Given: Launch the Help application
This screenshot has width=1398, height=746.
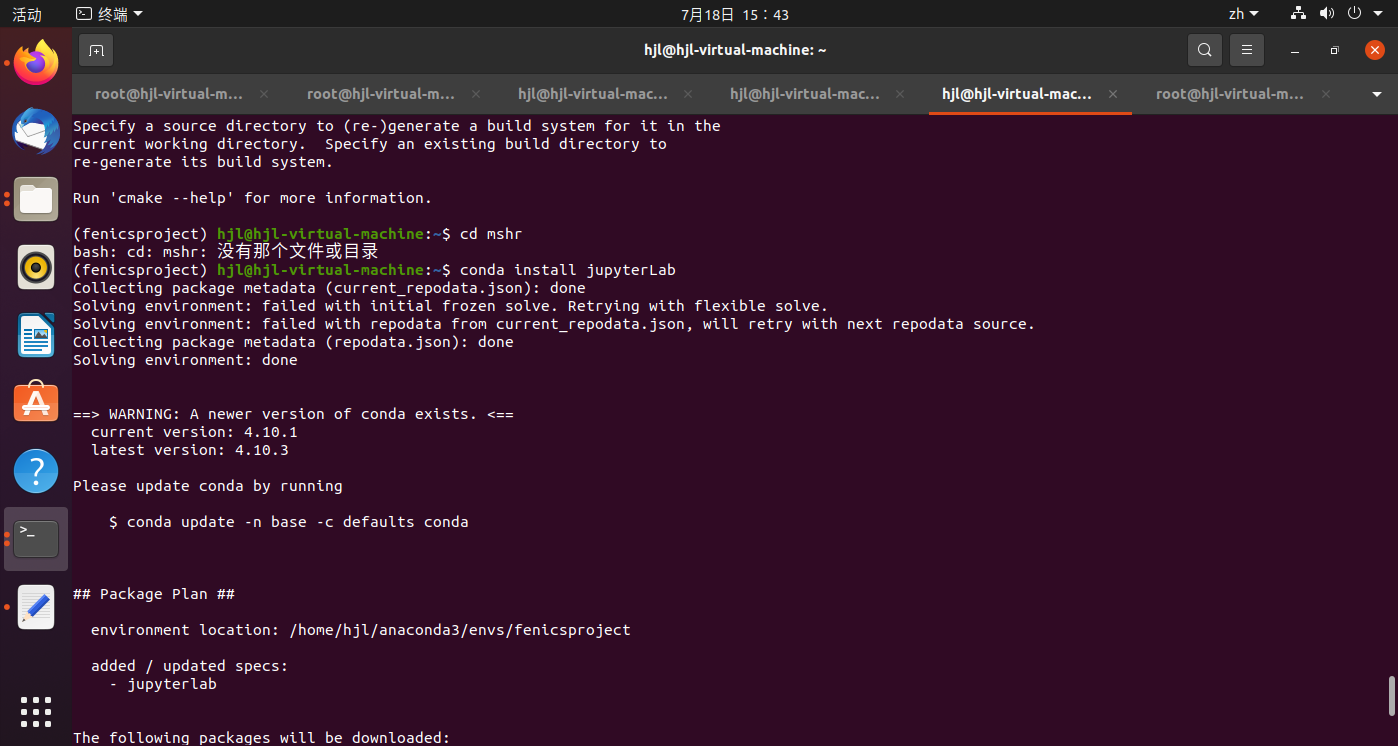Looking at the screenshot, I should click(x=35, y=470).
